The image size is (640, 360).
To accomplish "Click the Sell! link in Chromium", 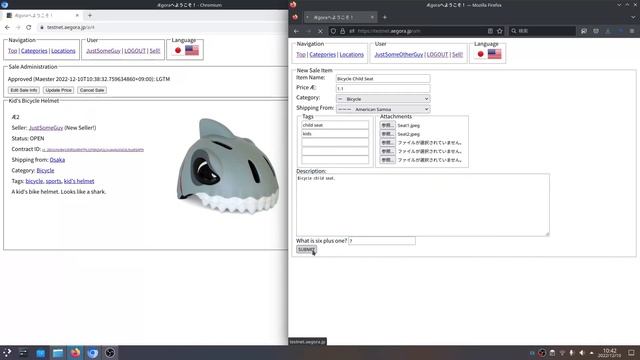I will (x=155, y=51).
